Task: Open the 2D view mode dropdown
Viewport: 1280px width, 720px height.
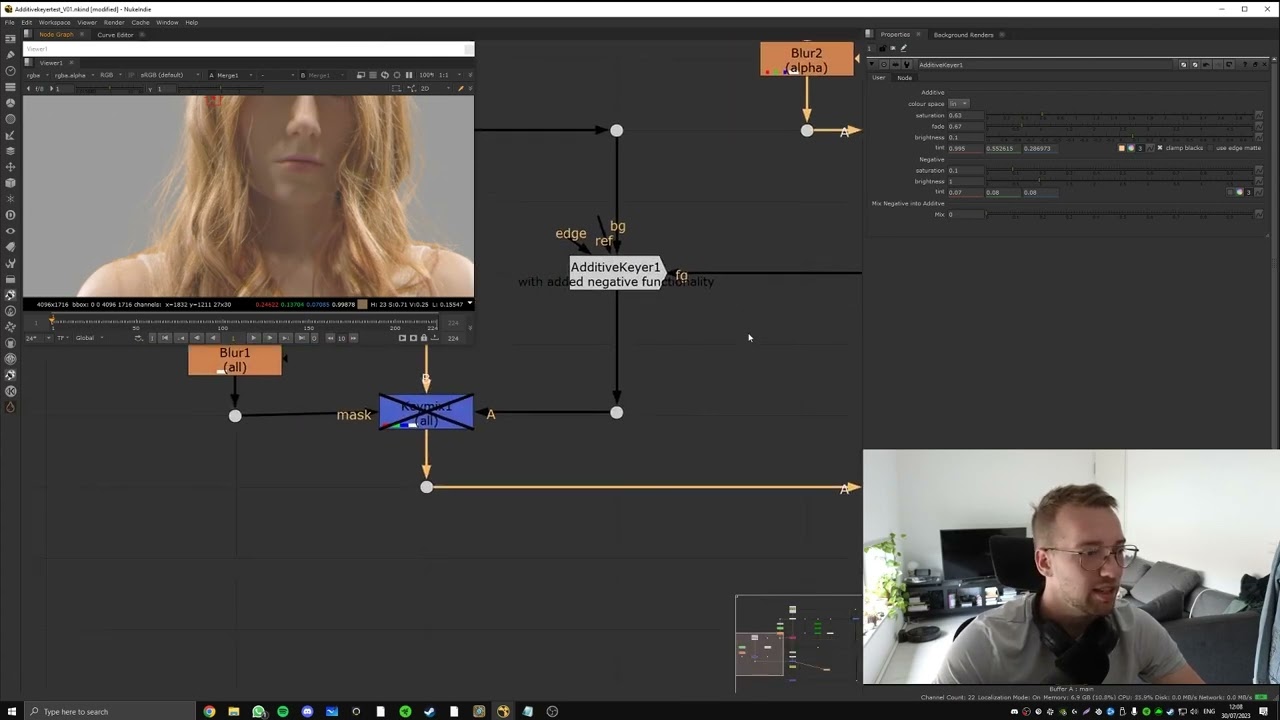Action: pyautogui.click(x=437, y=89)
